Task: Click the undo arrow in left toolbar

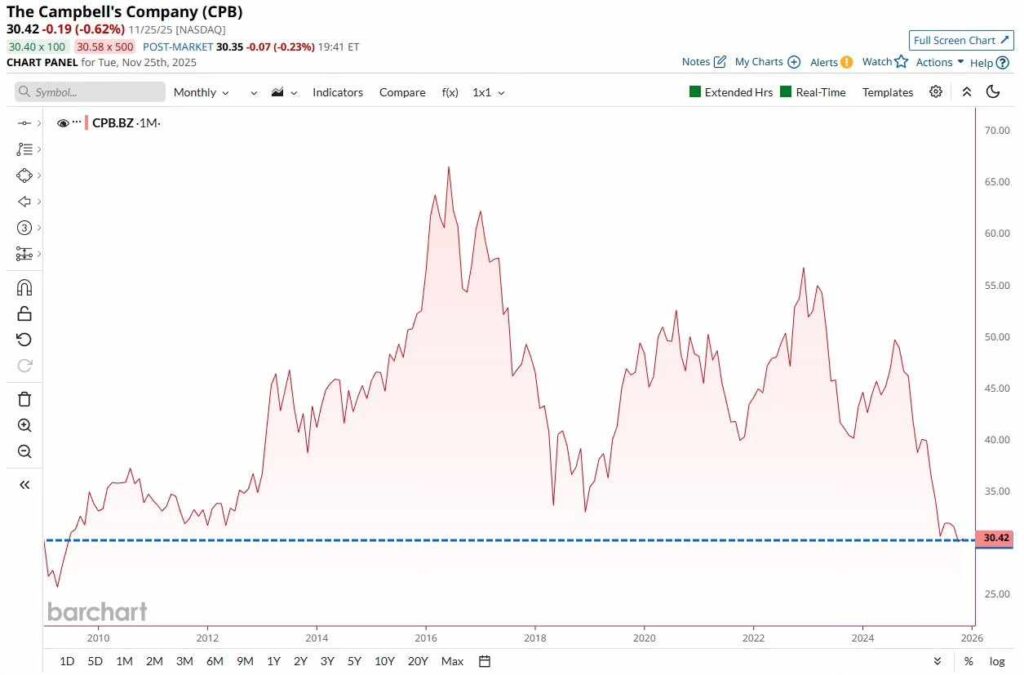Action: coord(25,340)
